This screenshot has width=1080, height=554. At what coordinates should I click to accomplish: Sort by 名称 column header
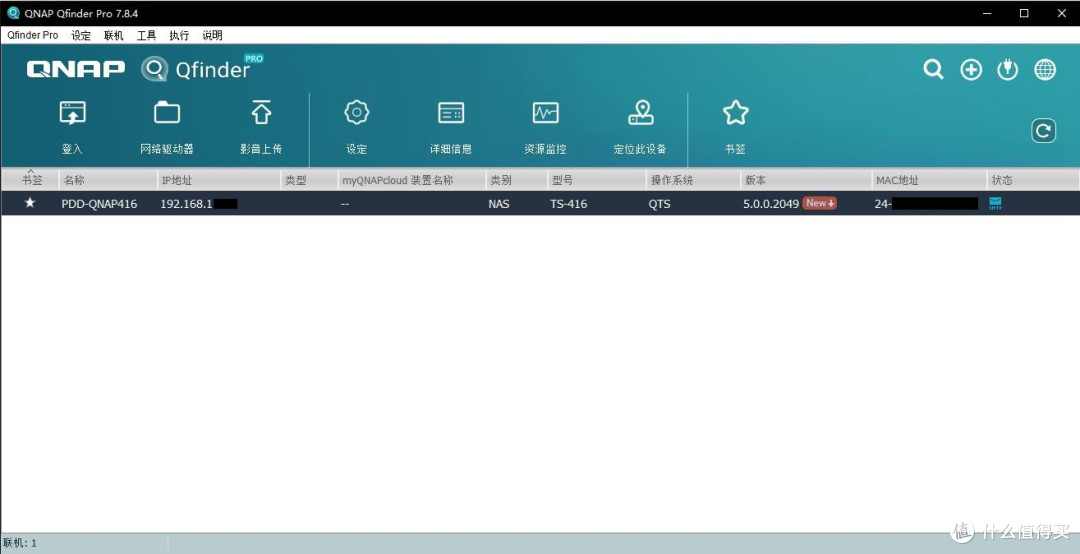coord(108,180)
